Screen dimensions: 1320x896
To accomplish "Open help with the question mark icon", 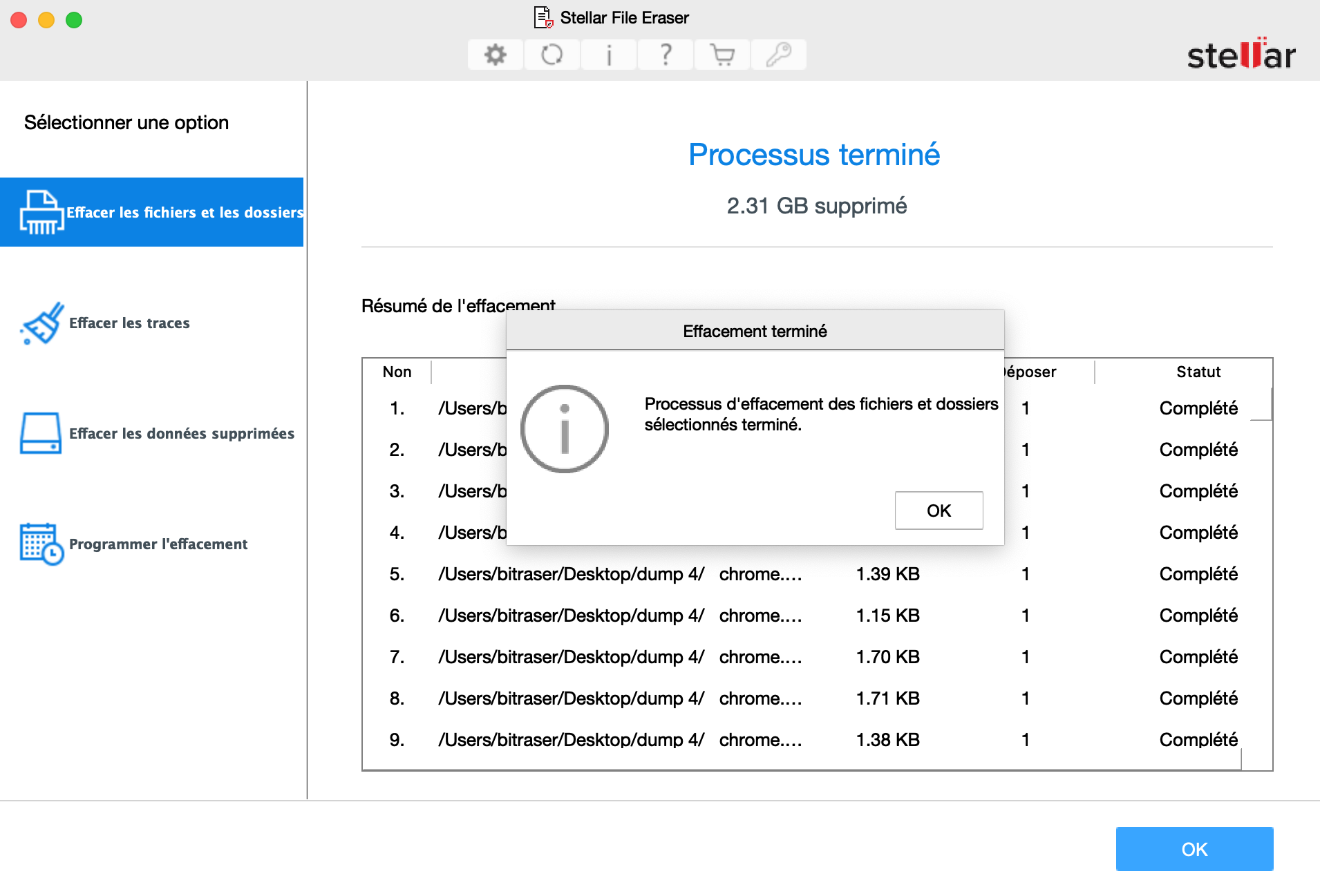I will (665, 55).
